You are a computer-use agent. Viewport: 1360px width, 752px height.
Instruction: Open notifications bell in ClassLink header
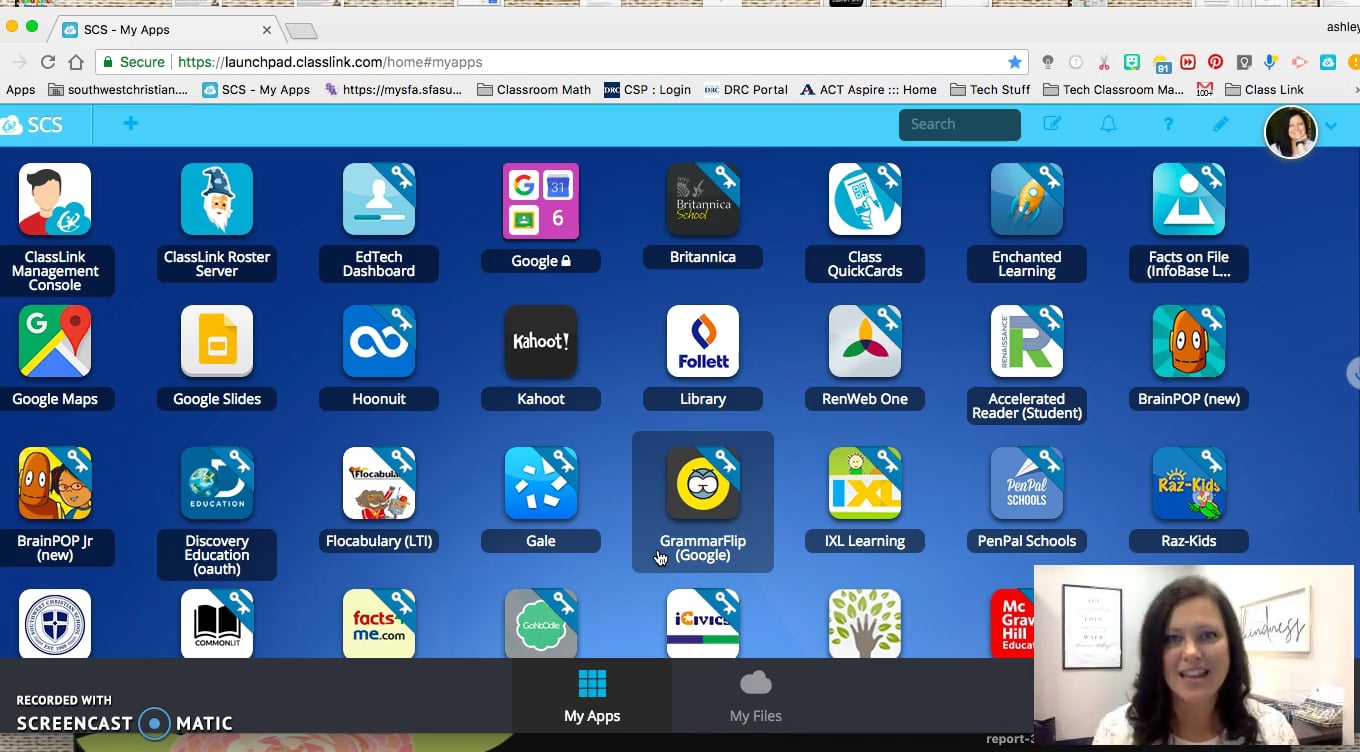click(1108, 124)
